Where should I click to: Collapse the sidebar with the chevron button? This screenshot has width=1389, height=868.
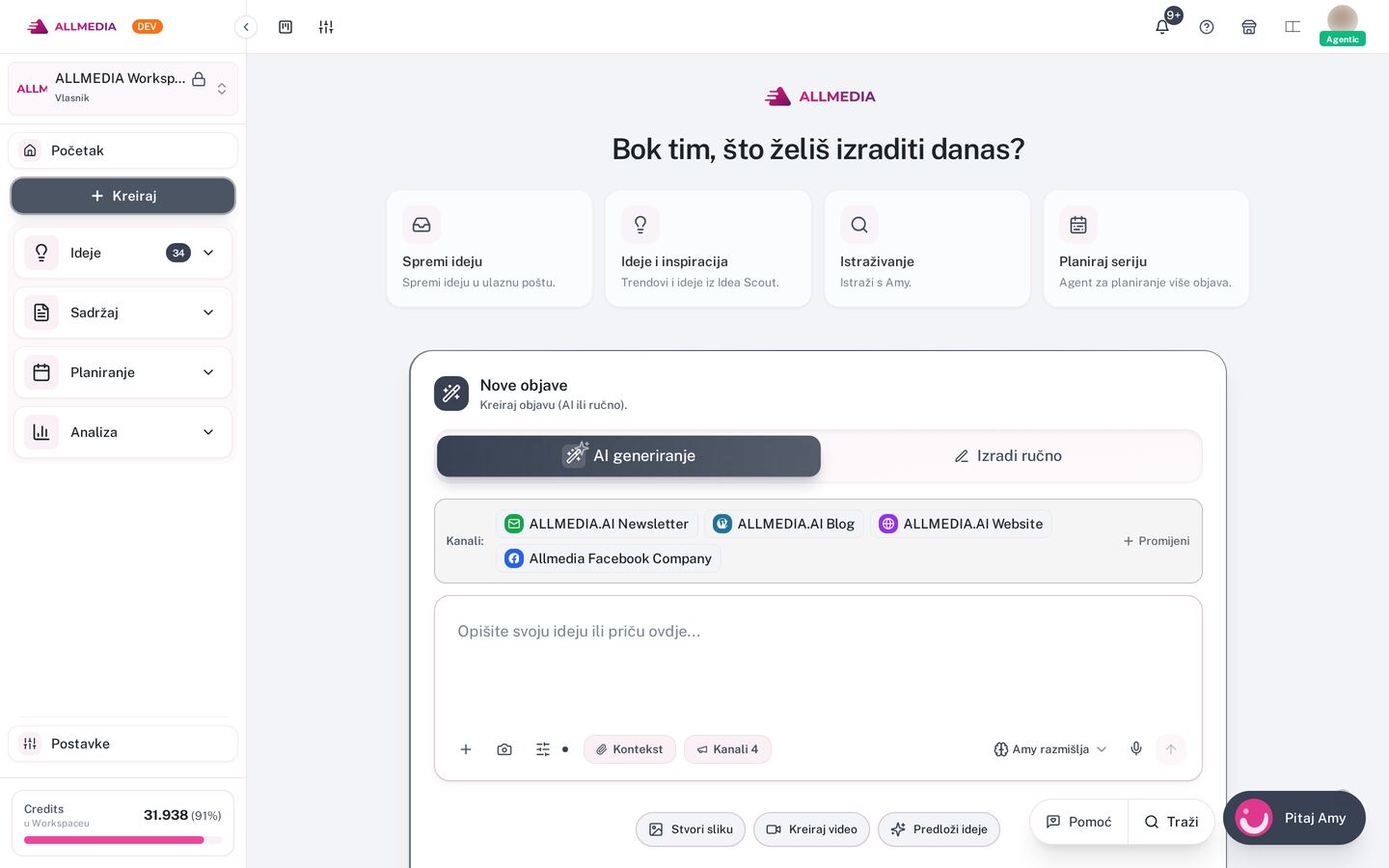point(246,27)
